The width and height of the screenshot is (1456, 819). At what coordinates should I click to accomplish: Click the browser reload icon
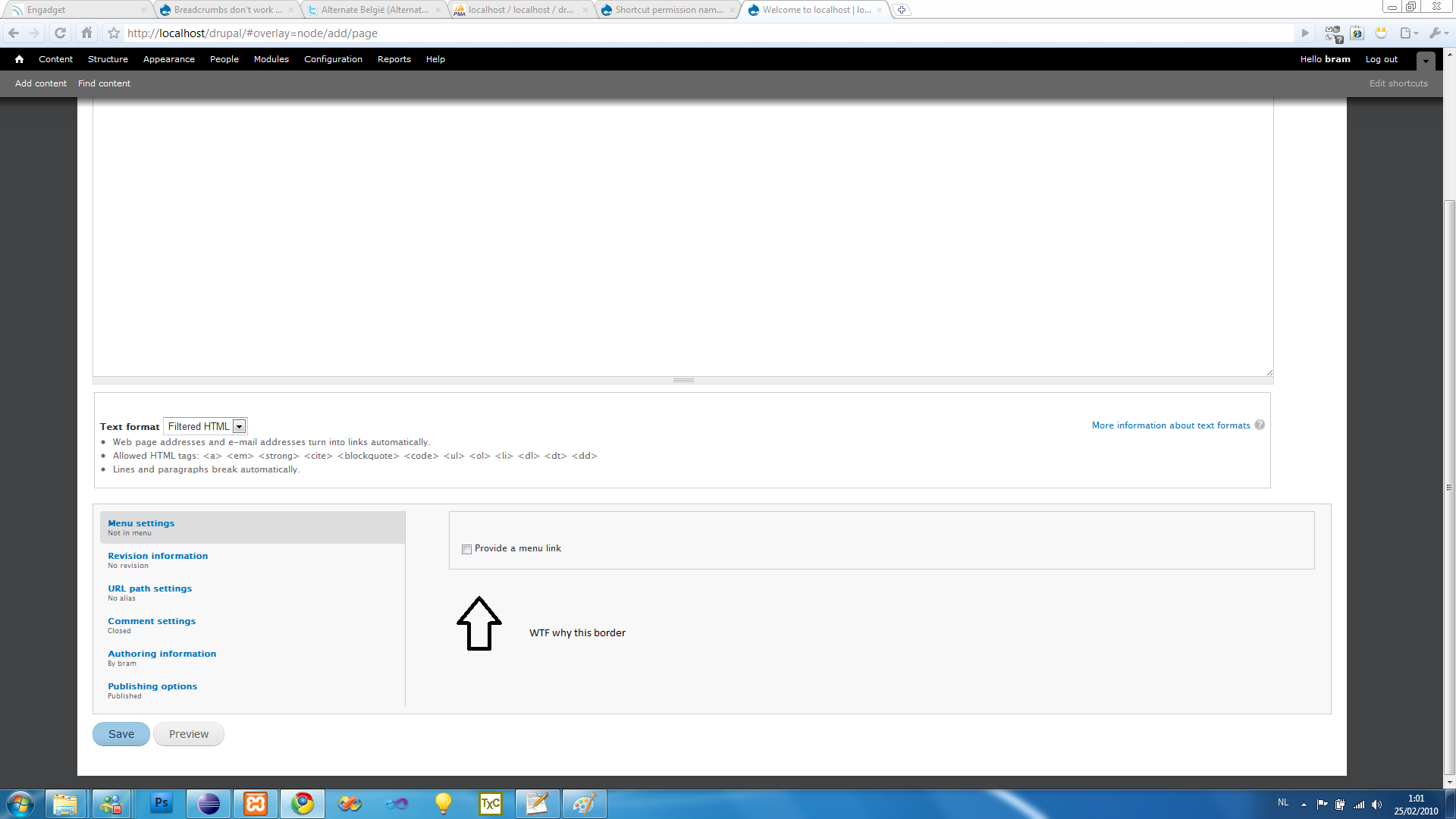(x=60, y=33)
